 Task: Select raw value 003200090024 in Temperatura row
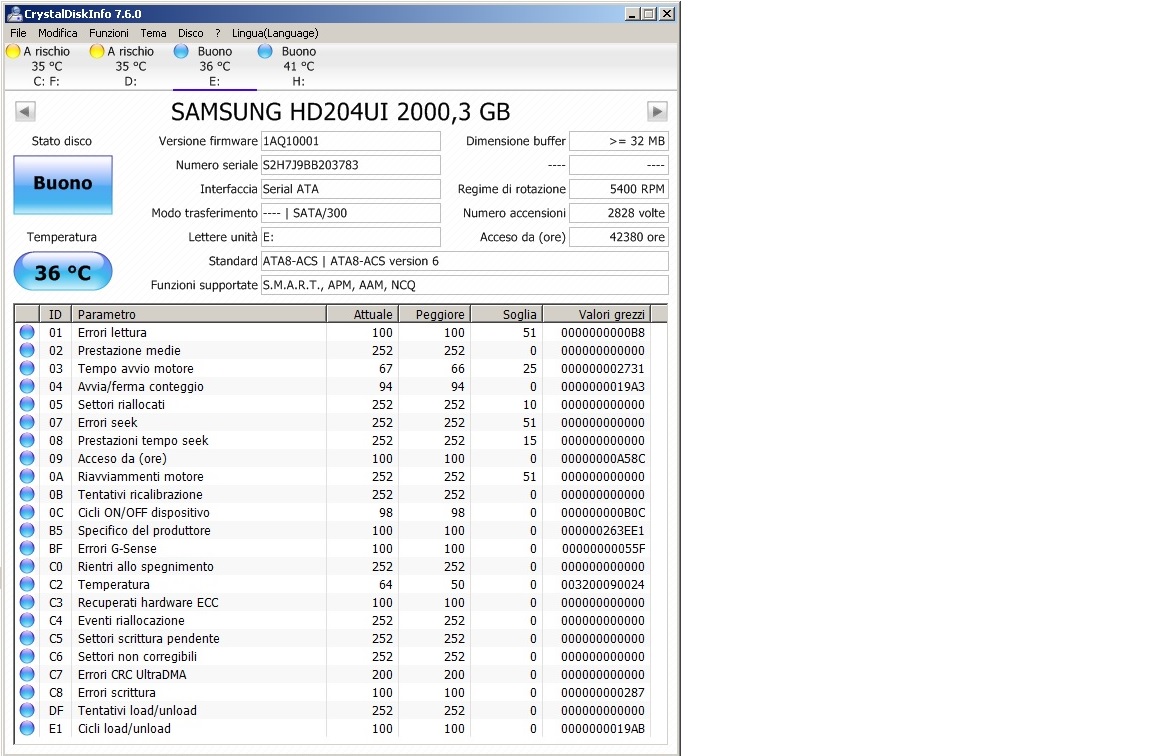click(x=602, y=585)
